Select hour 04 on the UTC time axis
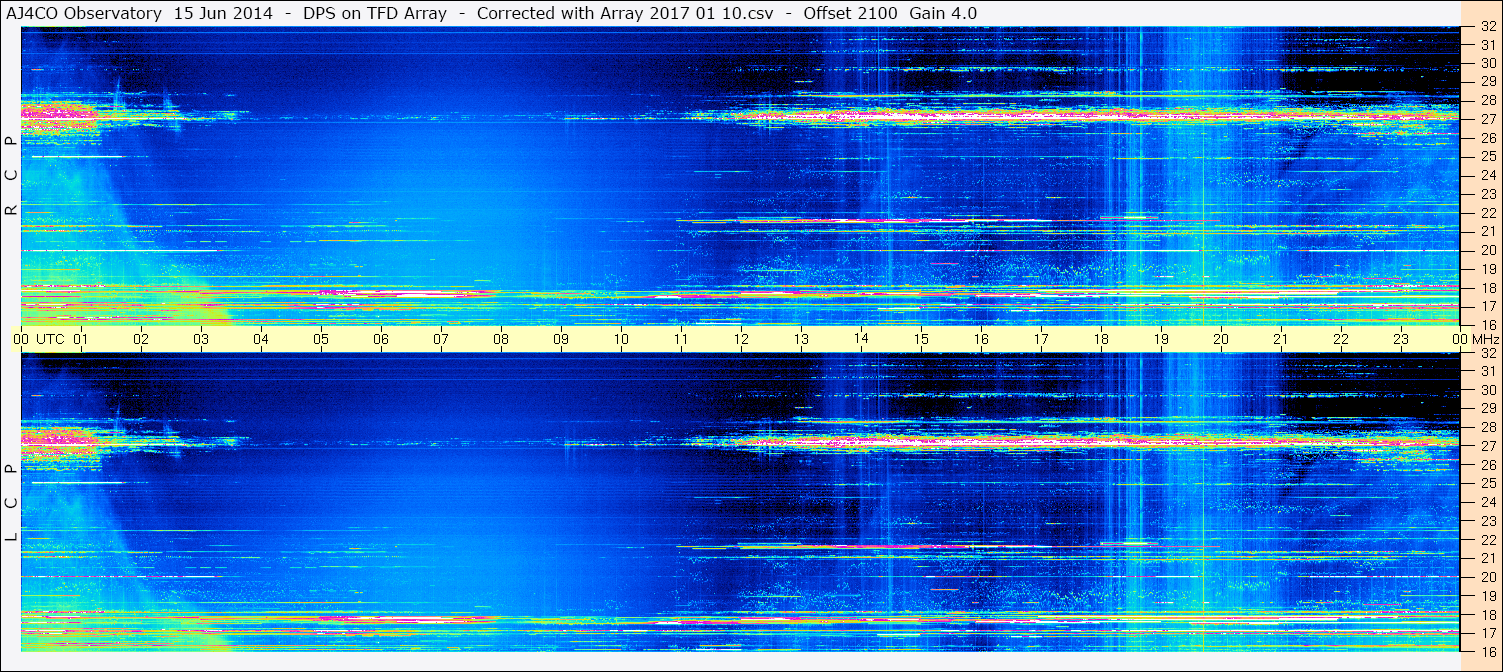1503x672 pixels. coord(261,339)
